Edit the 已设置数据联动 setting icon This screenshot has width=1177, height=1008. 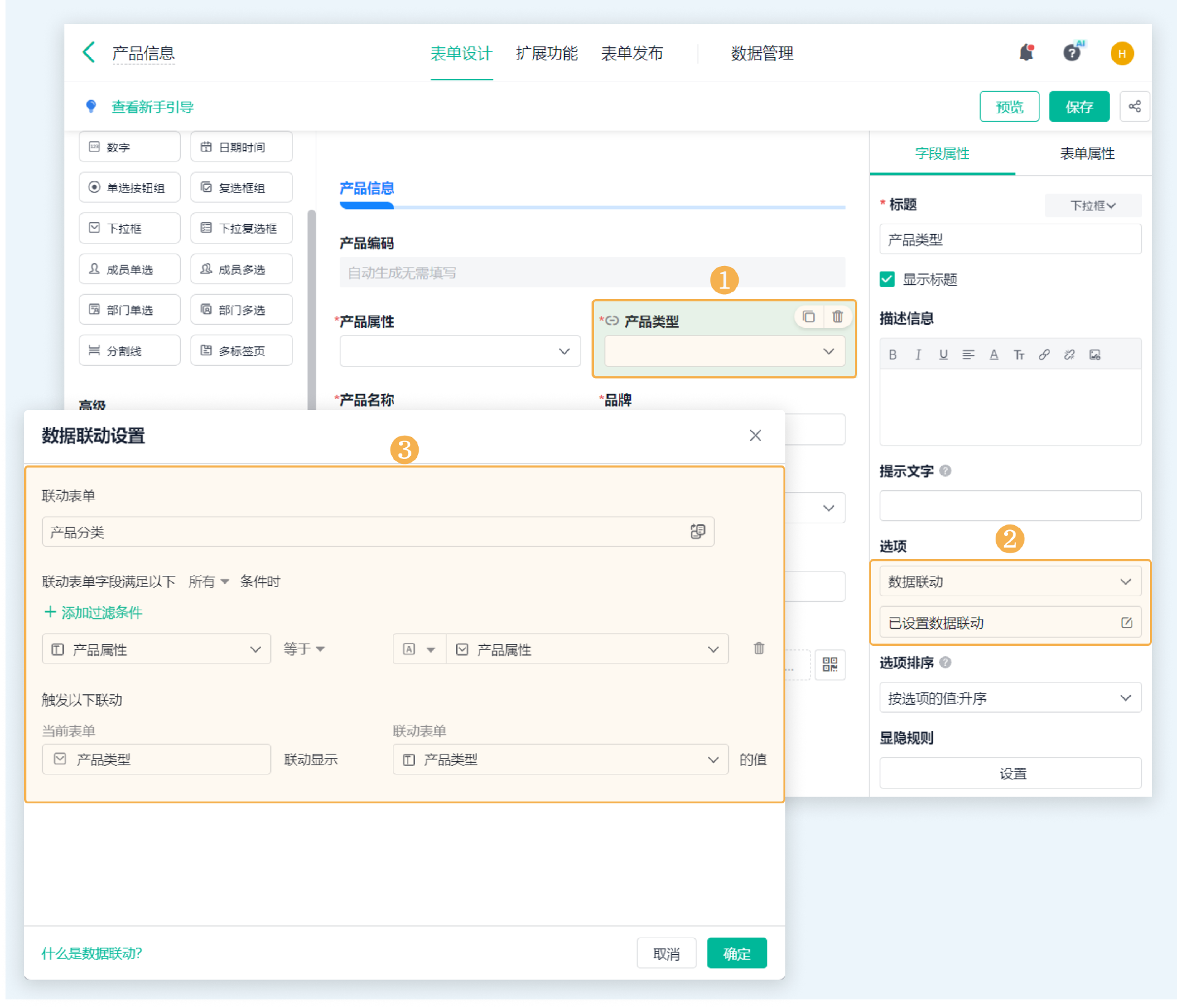pos(1126,623)
